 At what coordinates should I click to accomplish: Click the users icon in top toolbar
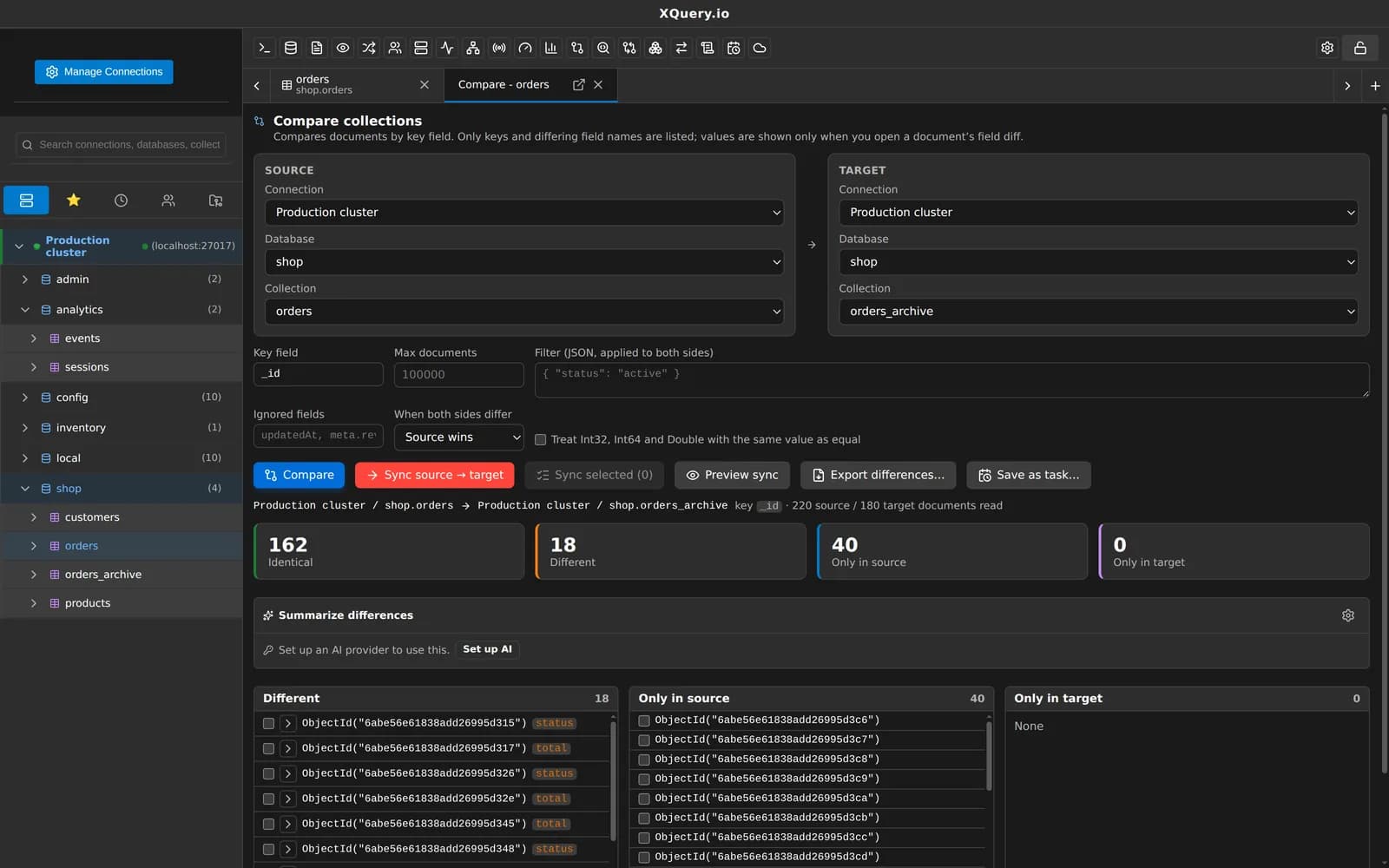coord(395,48)
